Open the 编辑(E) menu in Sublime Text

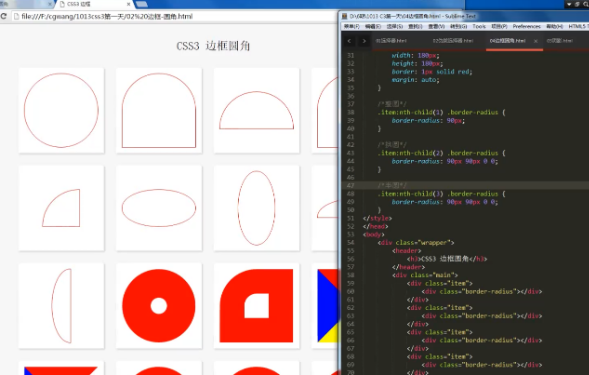(373, 26)
